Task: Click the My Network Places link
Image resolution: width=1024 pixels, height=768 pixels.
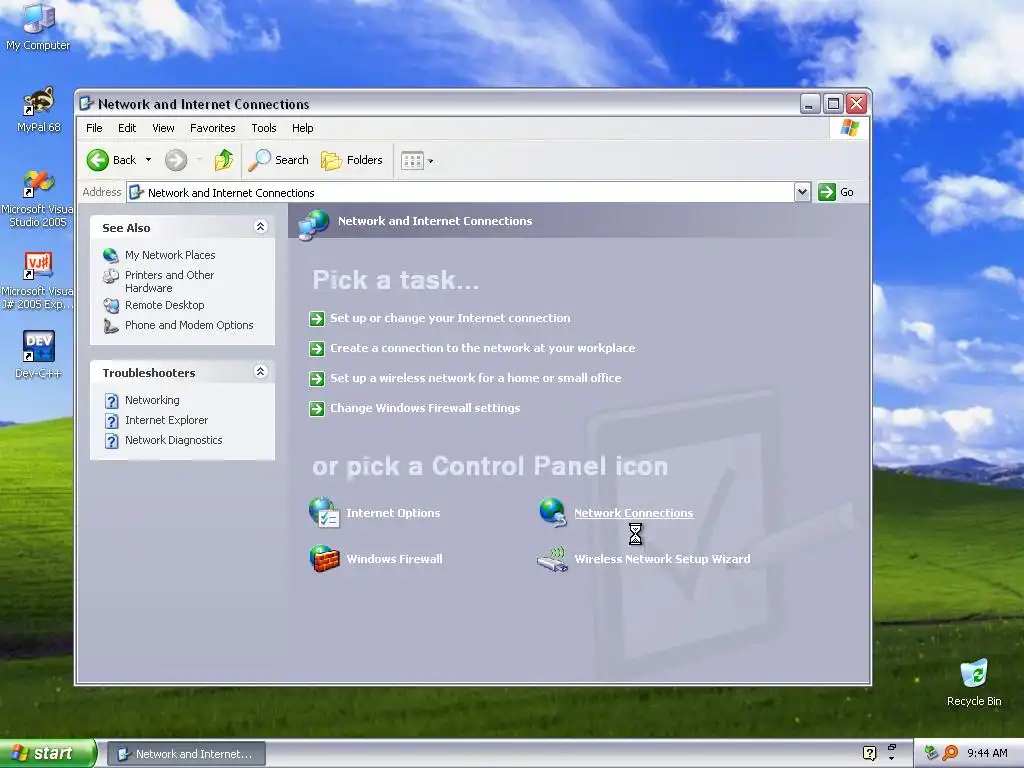Action: coord(170,255)
